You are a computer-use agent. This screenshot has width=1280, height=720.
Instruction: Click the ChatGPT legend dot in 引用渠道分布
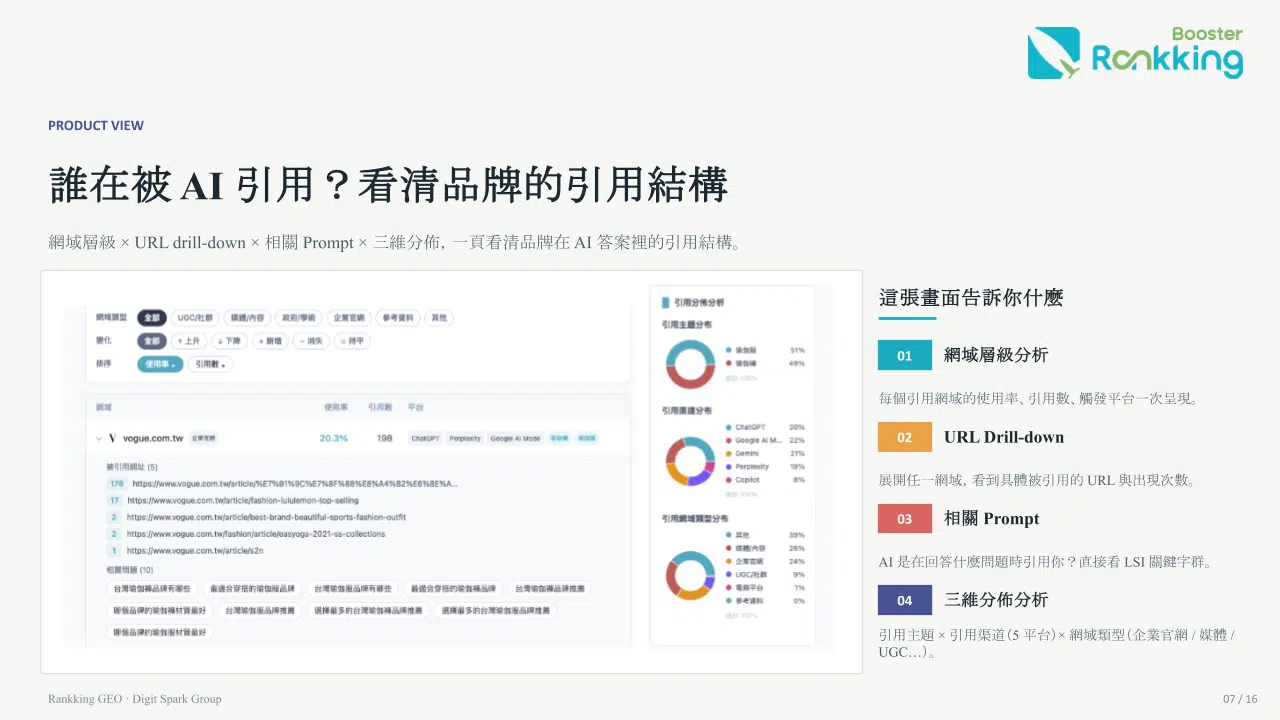[728, 427]
